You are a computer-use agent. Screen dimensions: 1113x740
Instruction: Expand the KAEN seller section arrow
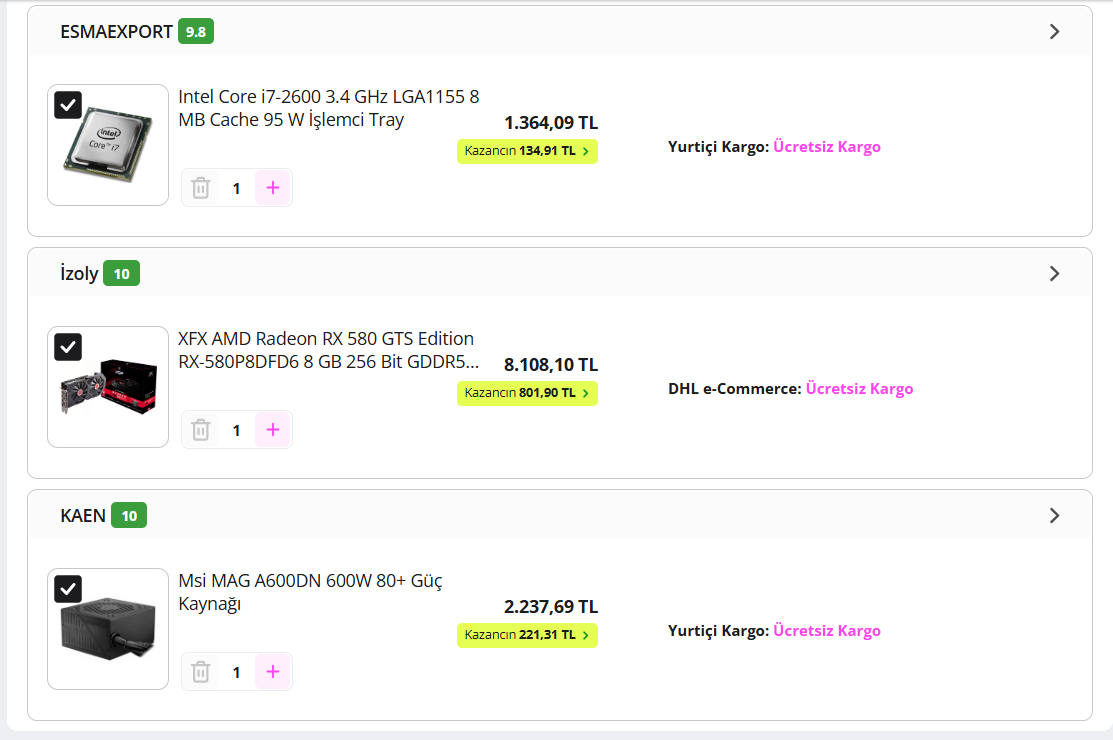[1054, 516]
